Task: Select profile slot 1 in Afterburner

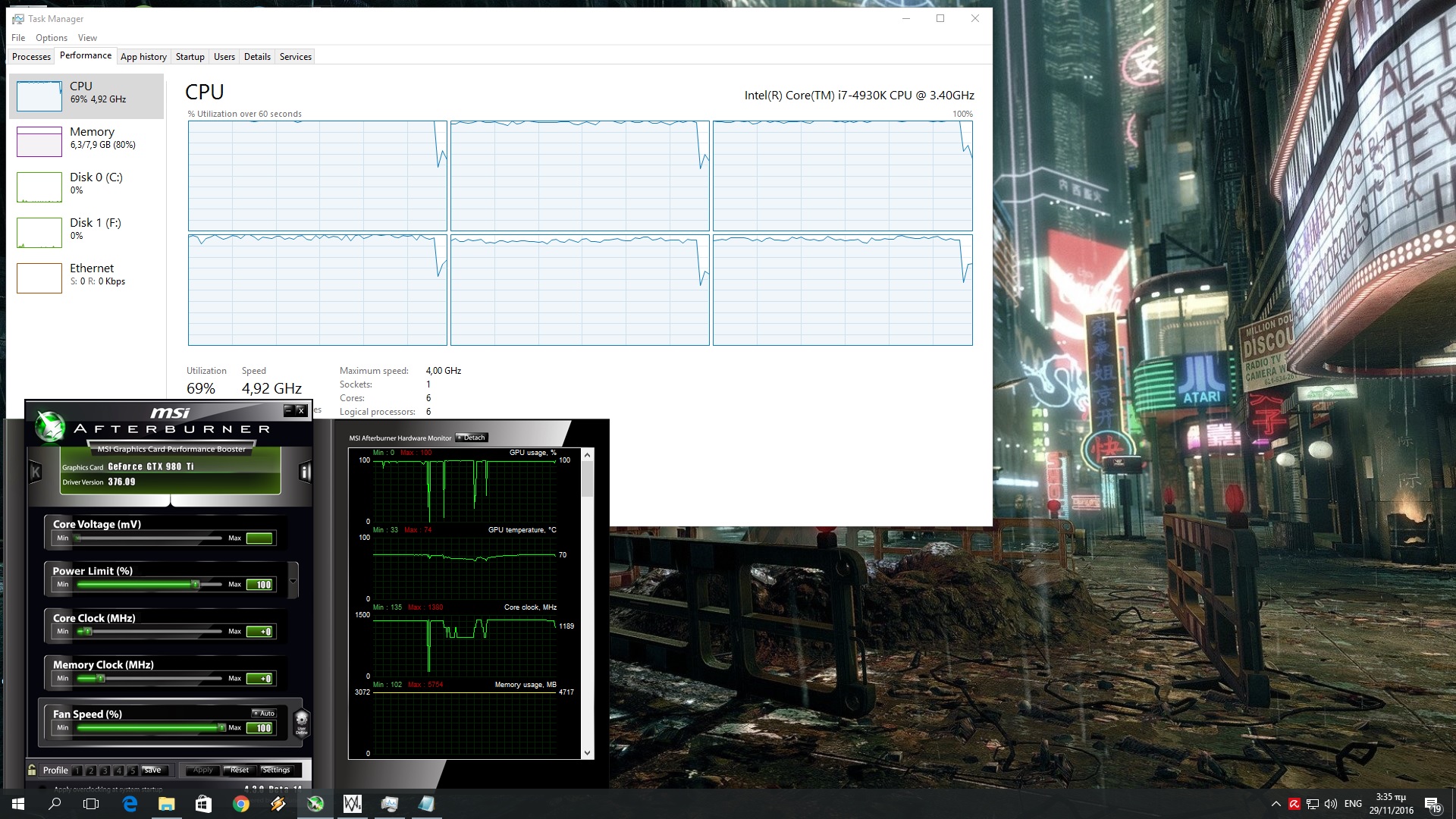Action: click(77, 770)
